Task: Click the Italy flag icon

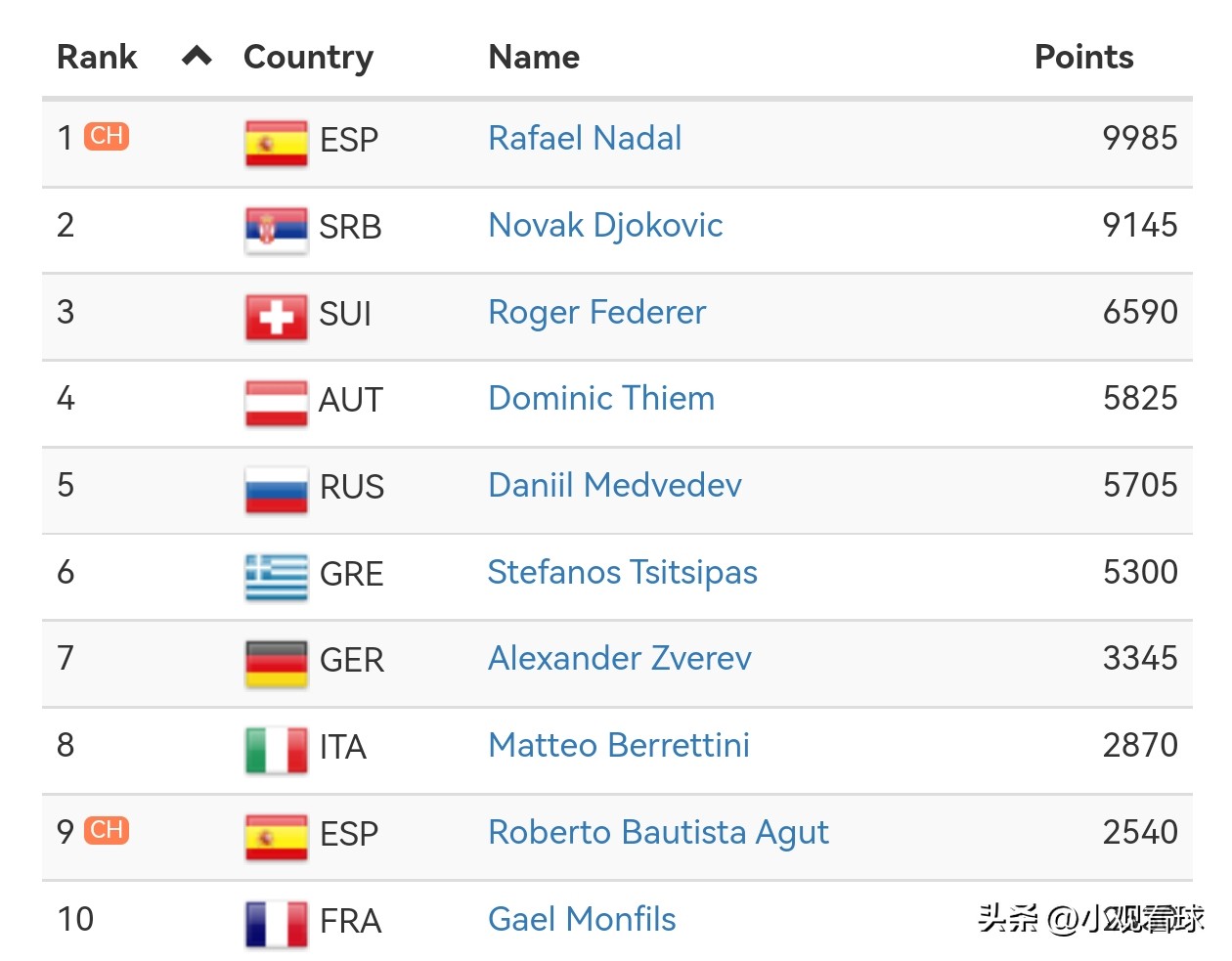Action: click(x=276, y=750)
